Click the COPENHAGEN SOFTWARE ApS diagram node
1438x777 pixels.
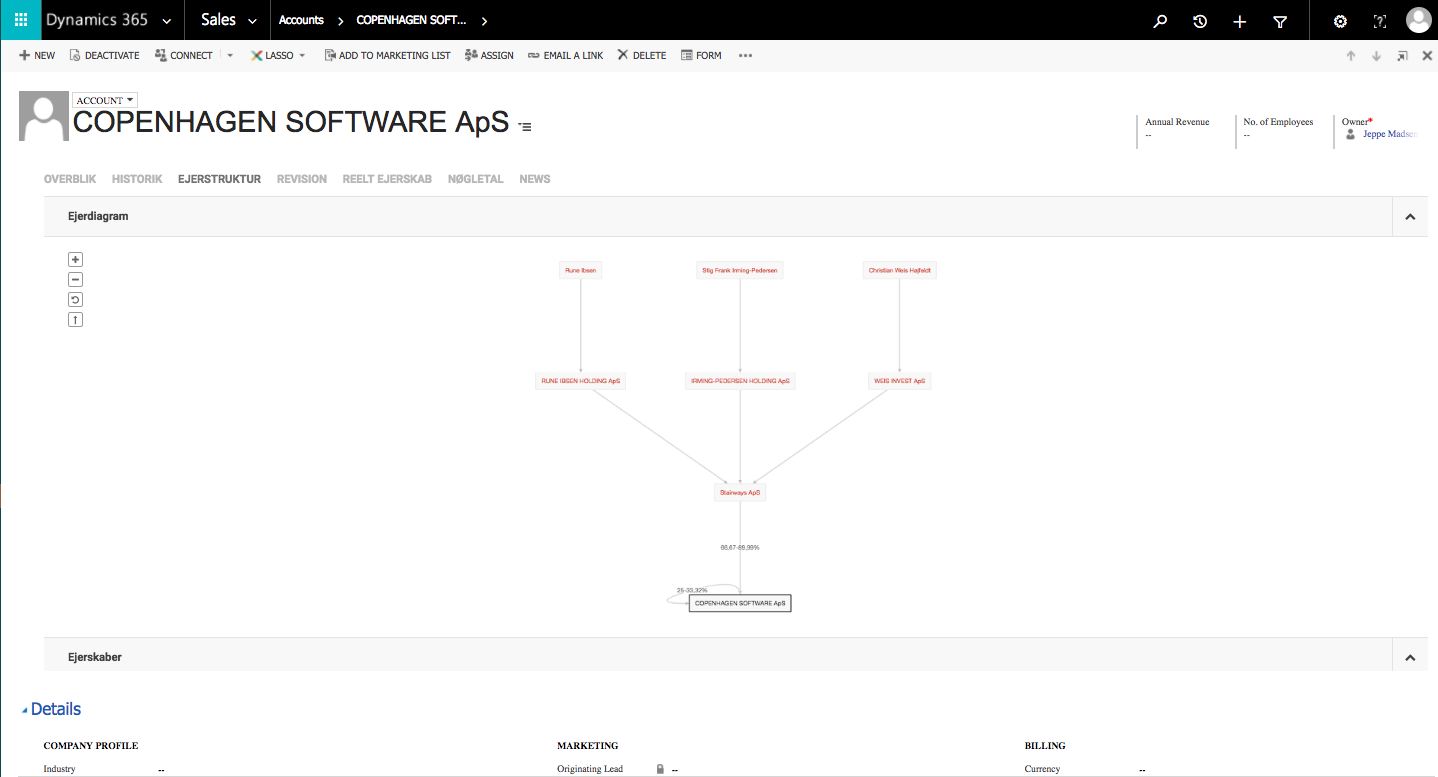point(740,603)
